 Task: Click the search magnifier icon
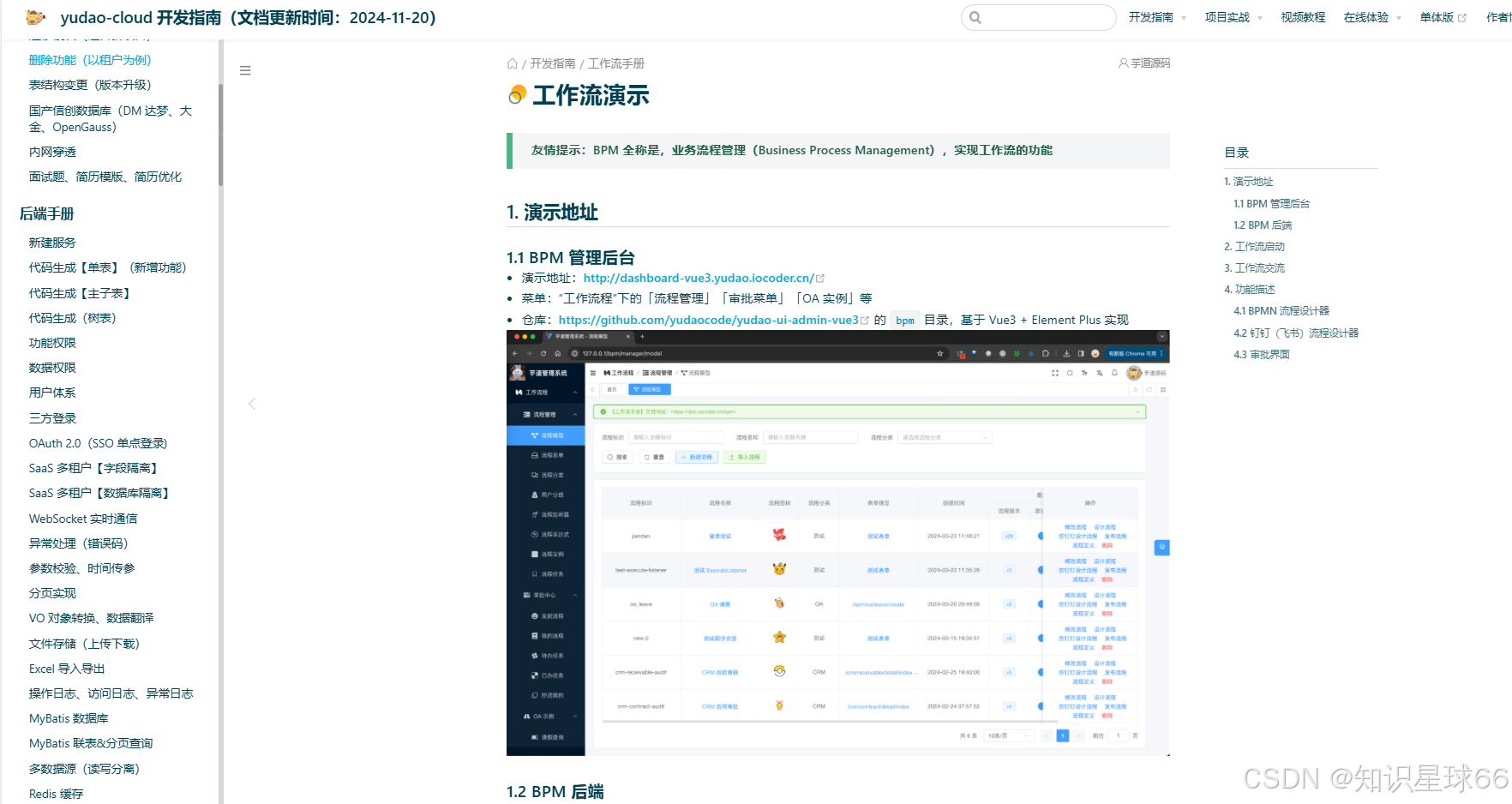click(x=975, y=17)
